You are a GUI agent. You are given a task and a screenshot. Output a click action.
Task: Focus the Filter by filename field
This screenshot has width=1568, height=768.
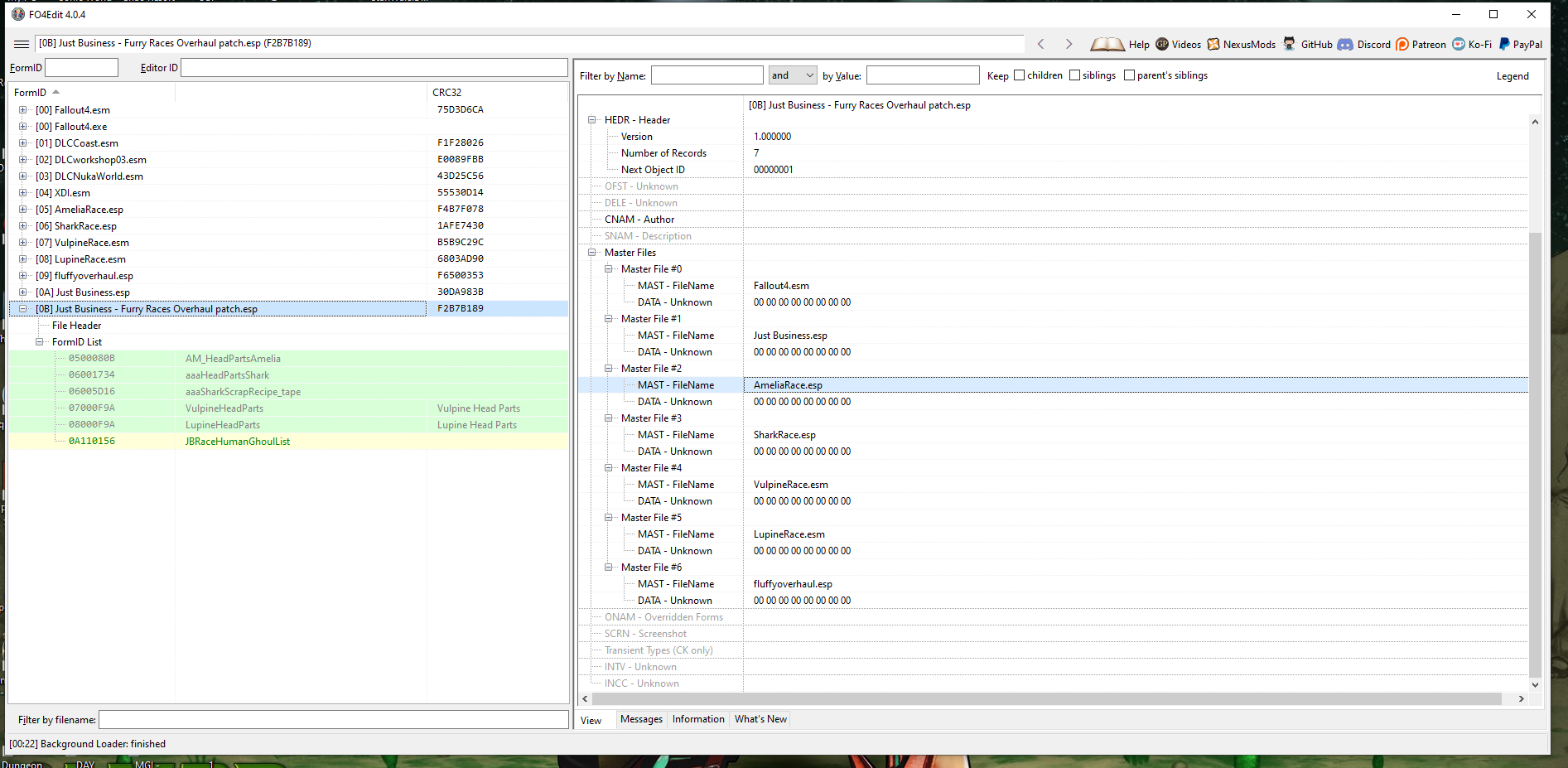[x=334, y=720]
